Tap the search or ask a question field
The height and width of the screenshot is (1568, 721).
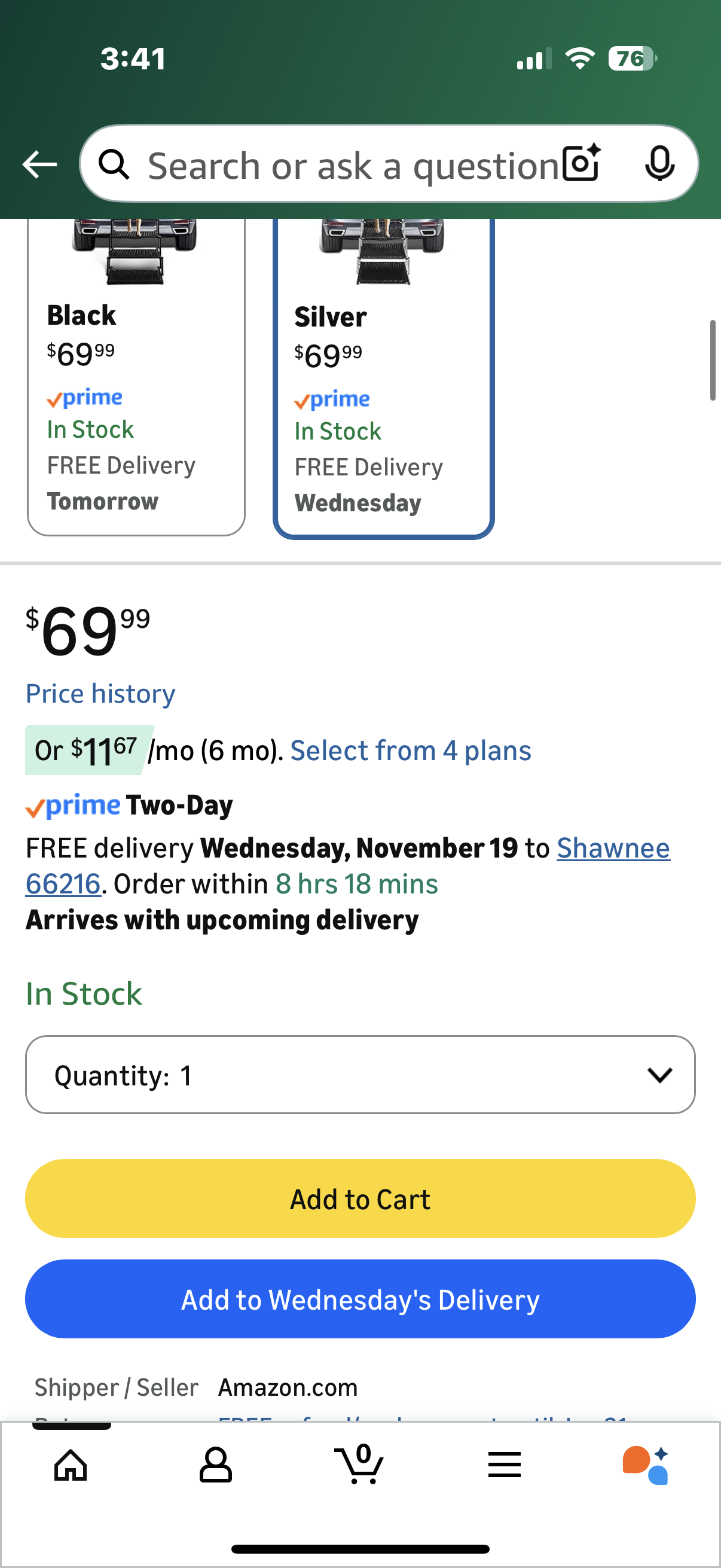353,164
